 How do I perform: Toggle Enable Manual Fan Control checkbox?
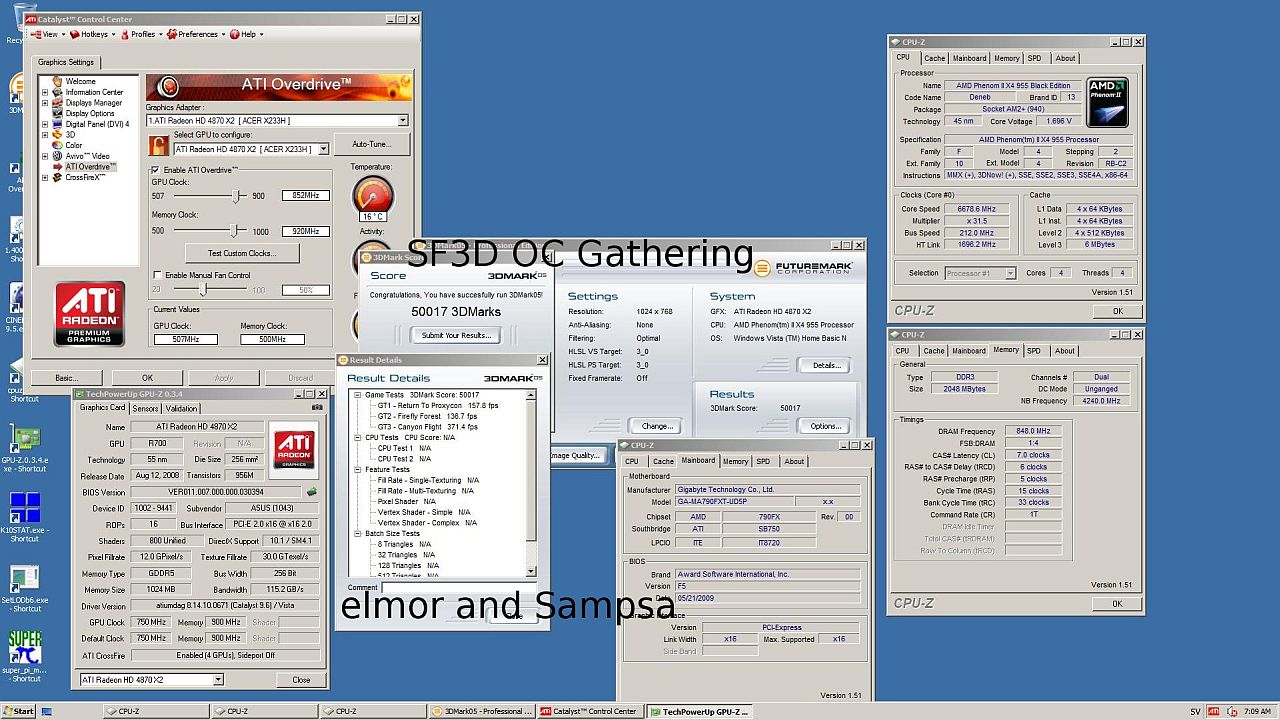pos(156,275)
